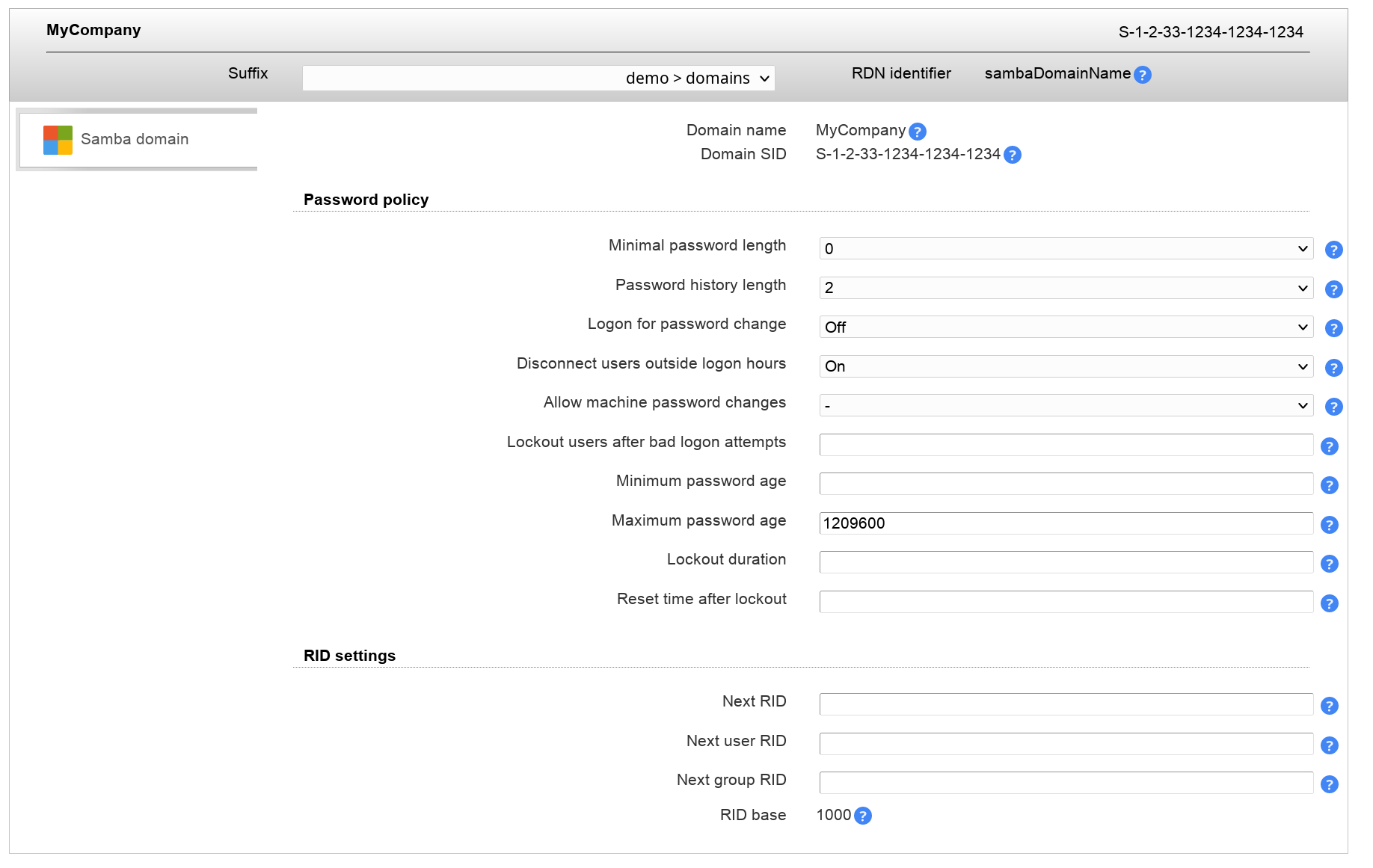Click the Minimum password age text box
This screenshot has width=1373, height=868.
click(x=1066, y=484)
